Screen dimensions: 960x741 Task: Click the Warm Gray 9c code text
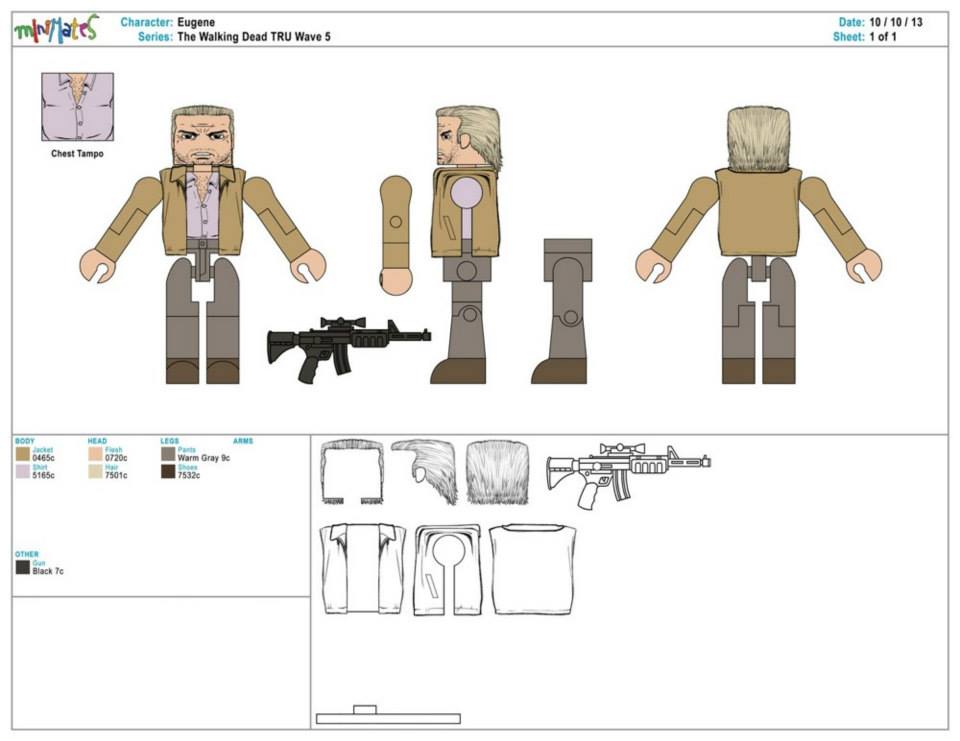[x=204, y=458]
